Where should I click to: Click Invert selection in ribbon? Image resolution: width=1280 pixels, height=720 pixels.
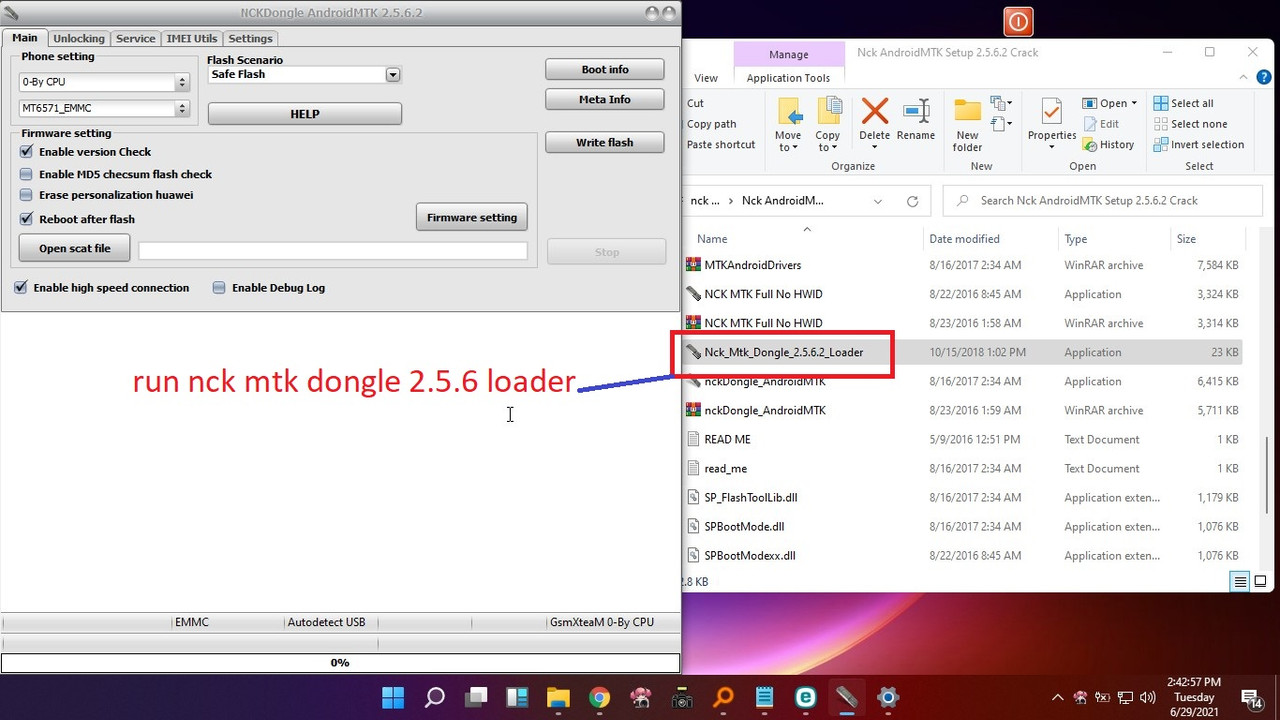coord(1198,145)
